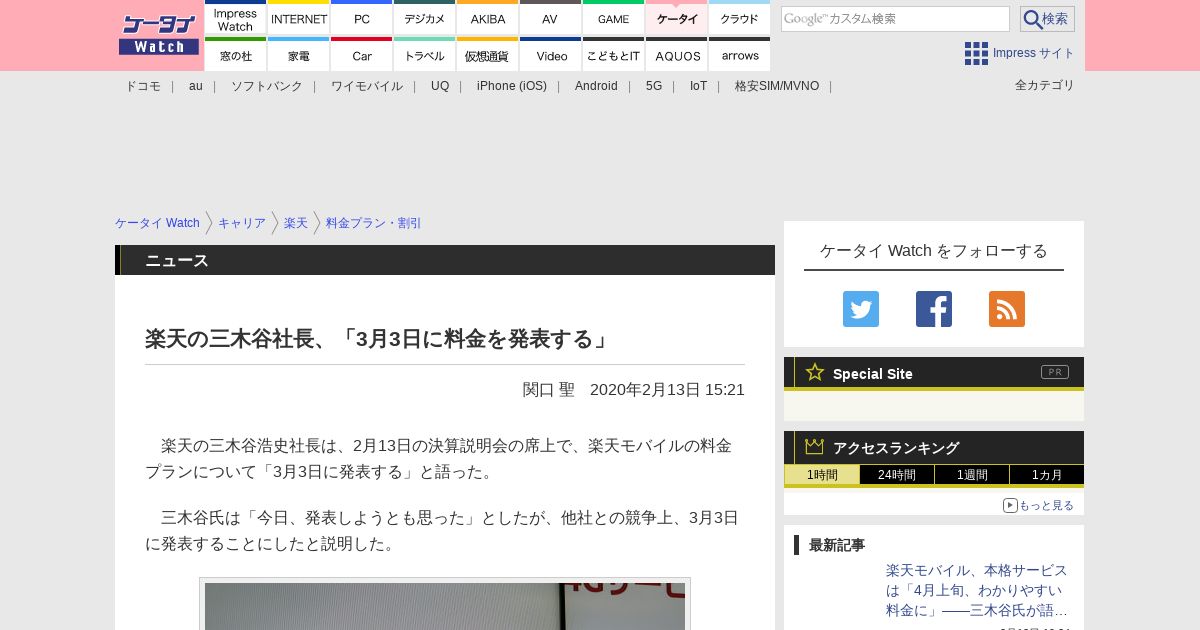Follow ケータイ Watch on Twitter icon
Viewport: 1200px width, 630px height.
[x=861, y=309]
